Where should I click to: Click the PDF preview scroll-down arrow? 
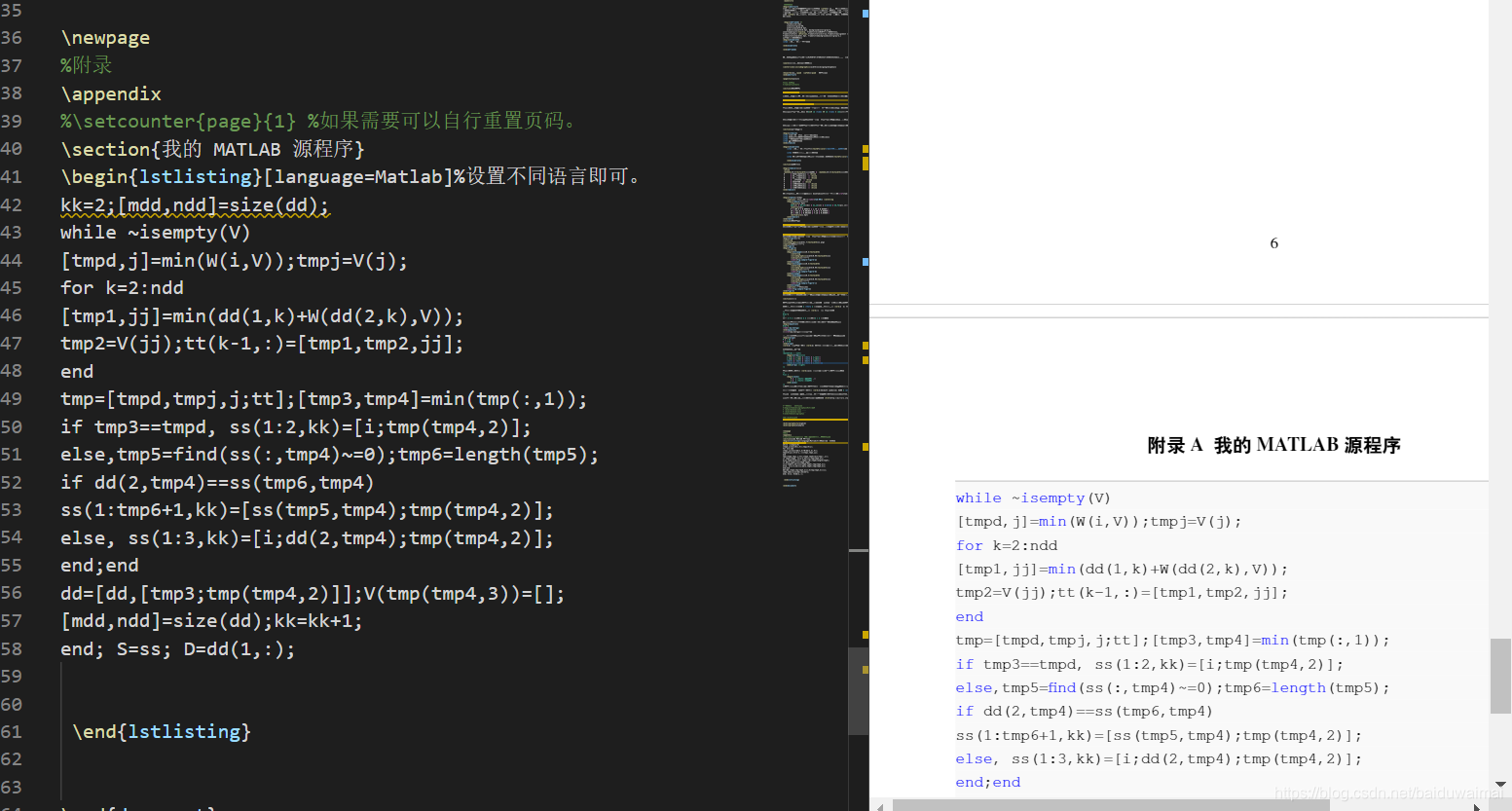tap(1501, 784)
